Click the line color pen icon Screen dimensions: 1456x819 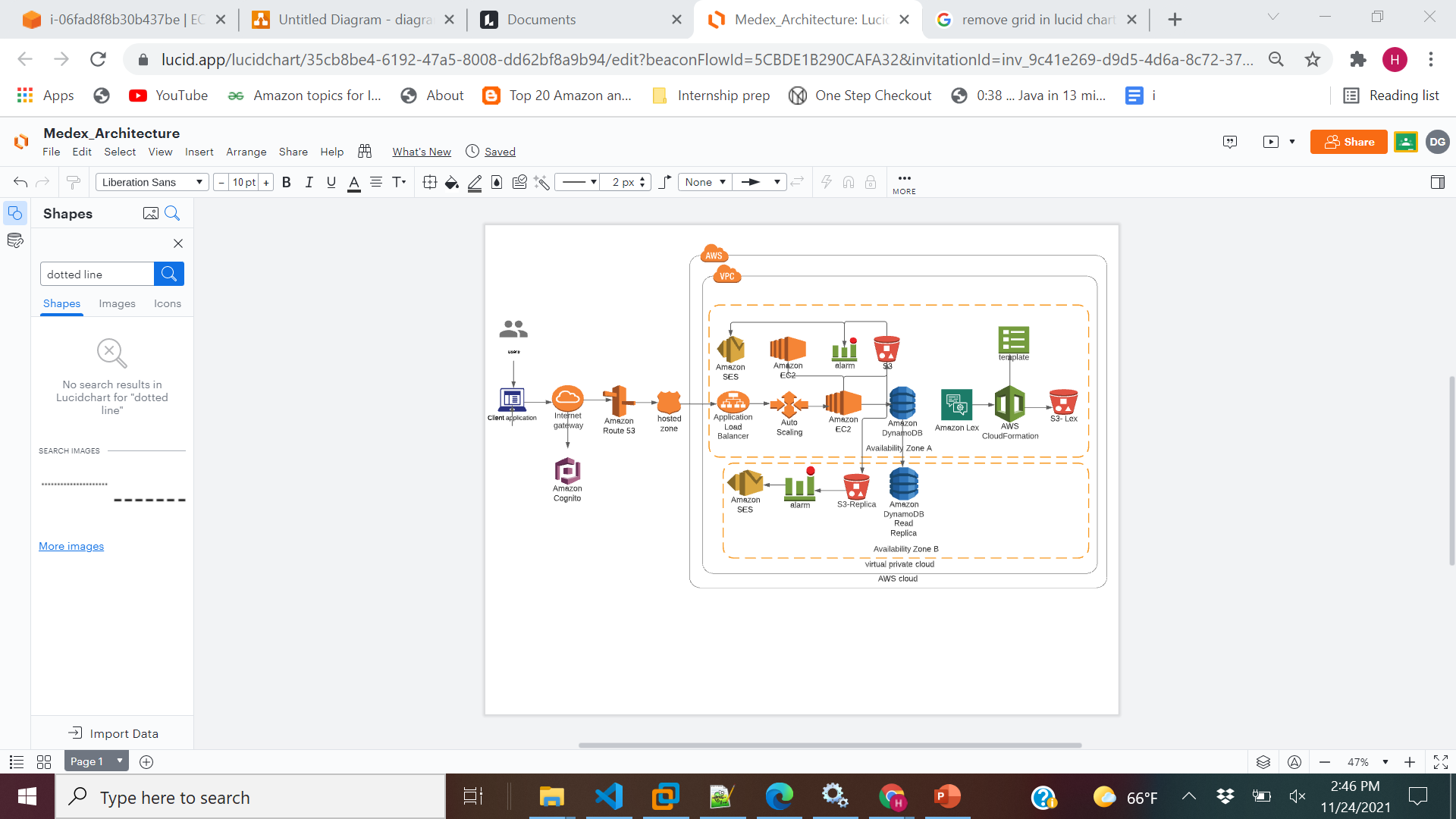475,182
